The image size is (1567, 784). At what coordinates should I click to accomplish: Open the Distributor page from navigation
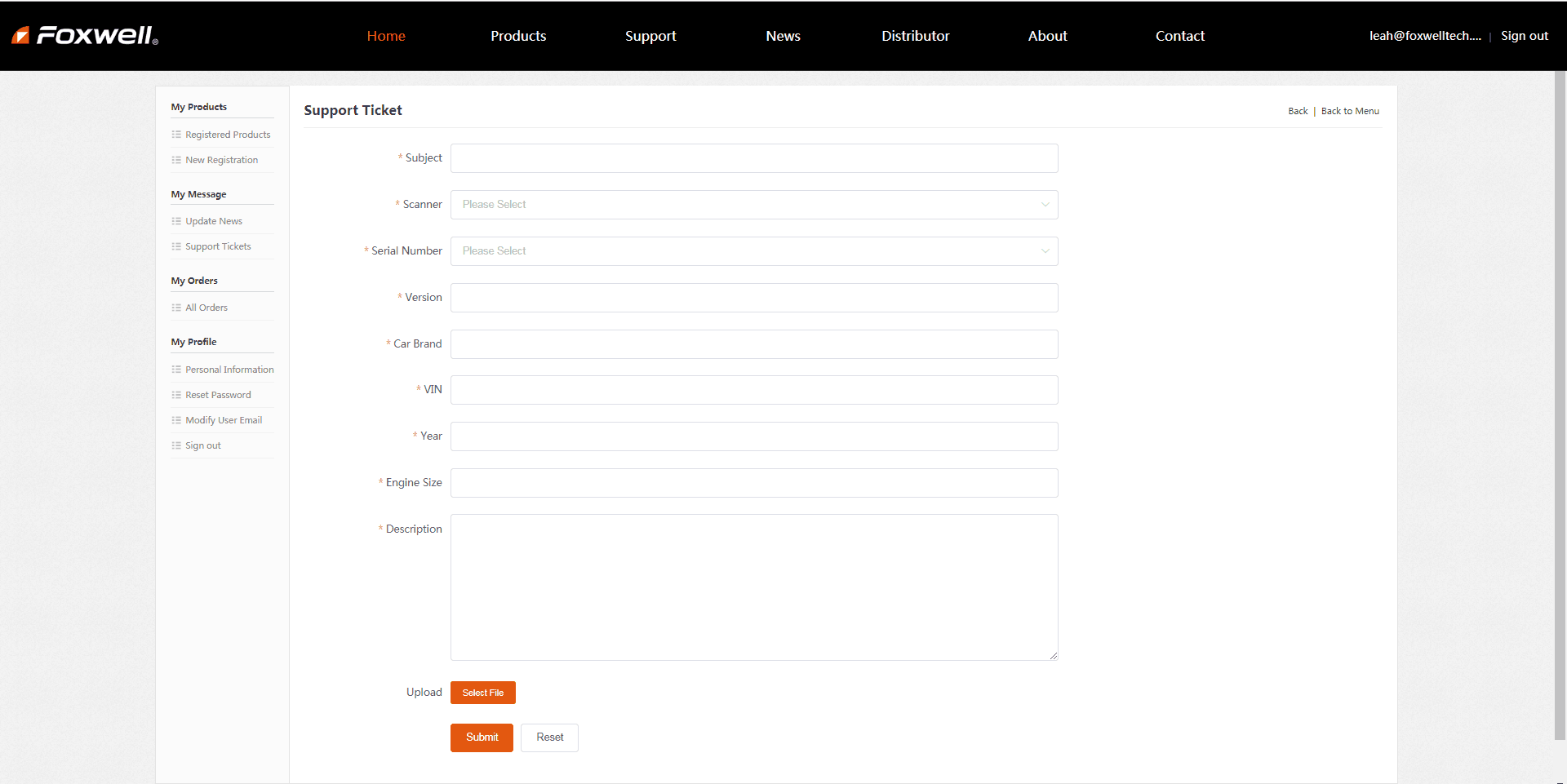(x=915, y=36)
